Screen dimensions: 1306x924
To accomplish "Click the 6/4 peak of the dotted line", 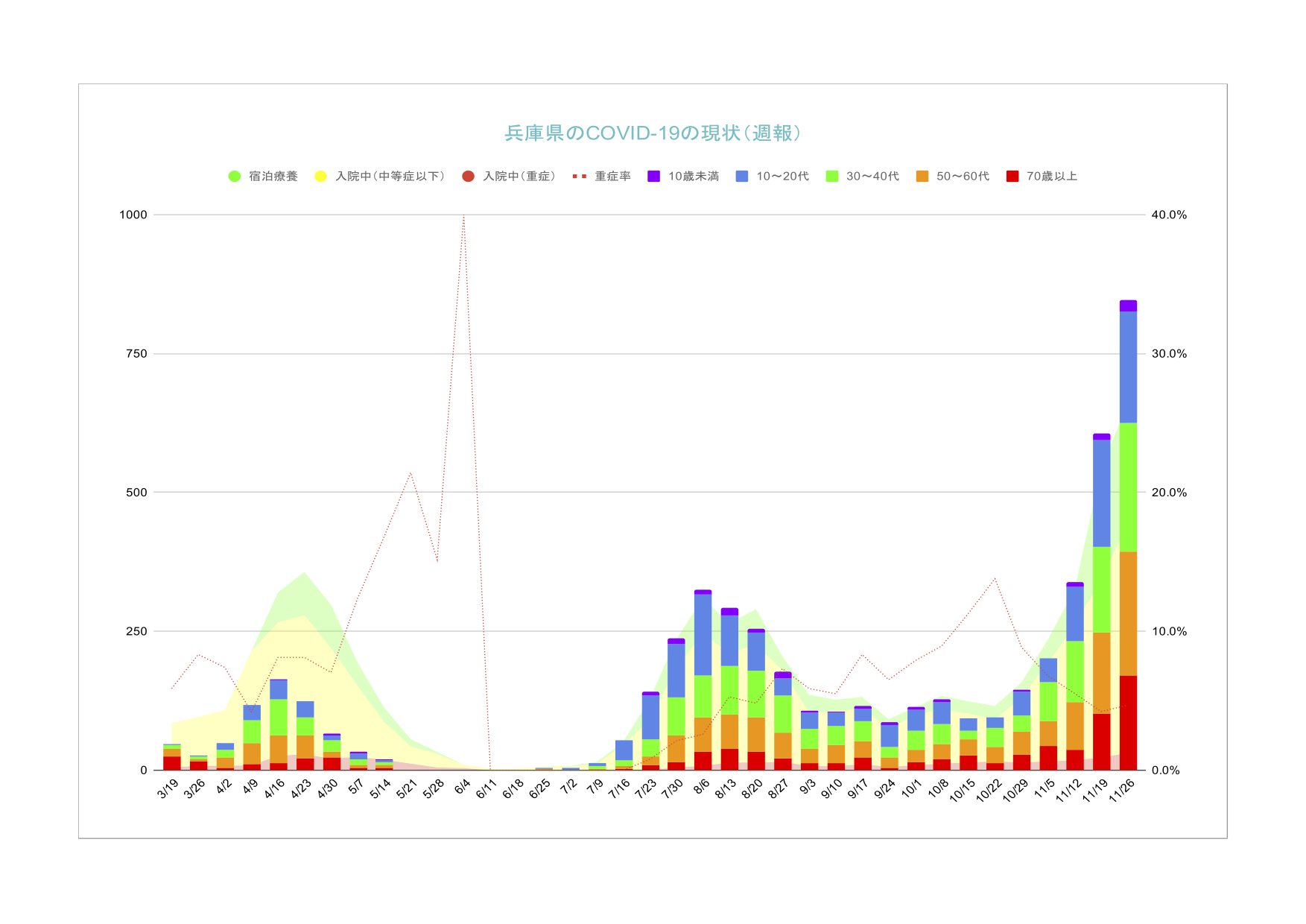I will coord(463,217).
